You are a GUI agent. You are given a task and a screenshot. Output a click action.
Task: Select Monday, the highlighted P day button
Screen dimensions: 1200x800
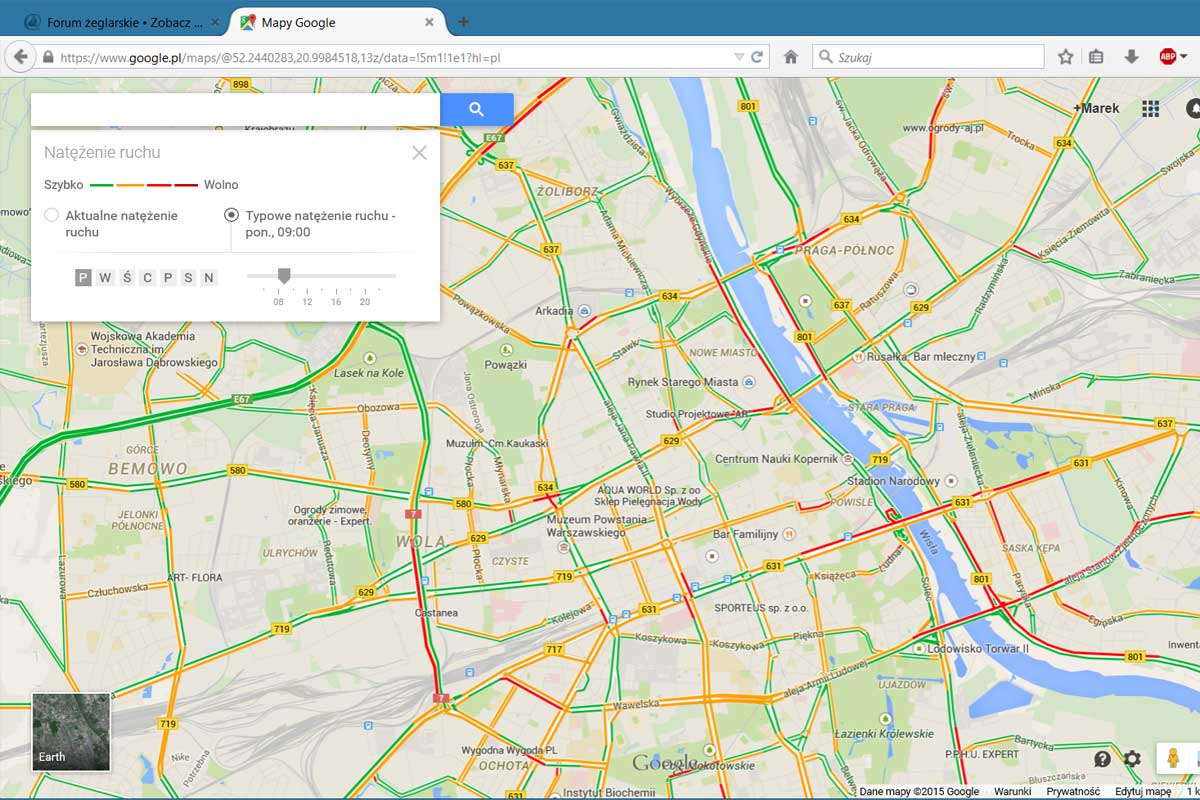[83, 278]
